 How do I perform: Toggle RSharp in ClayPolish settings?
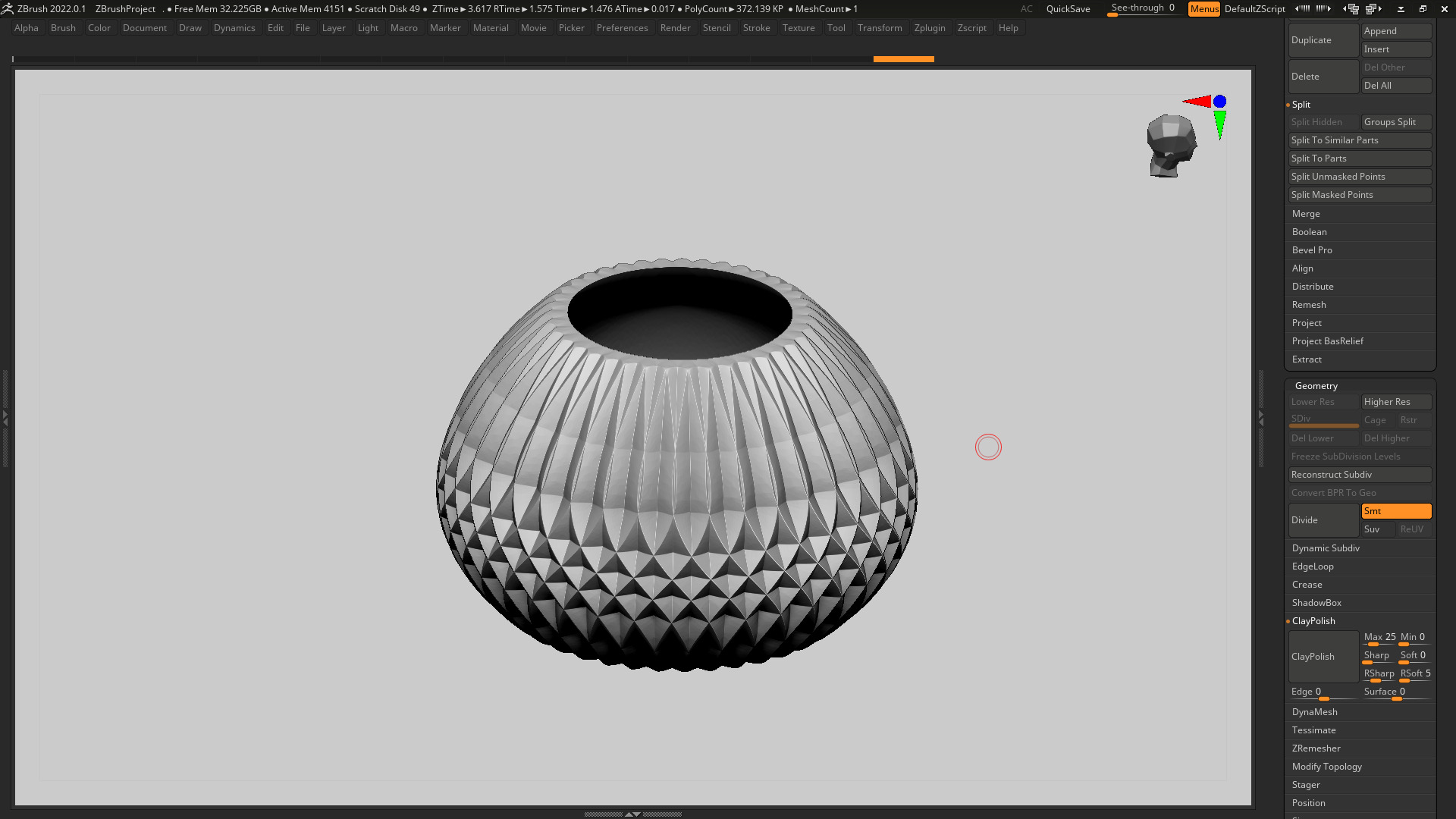click(x=1378, y=674)
